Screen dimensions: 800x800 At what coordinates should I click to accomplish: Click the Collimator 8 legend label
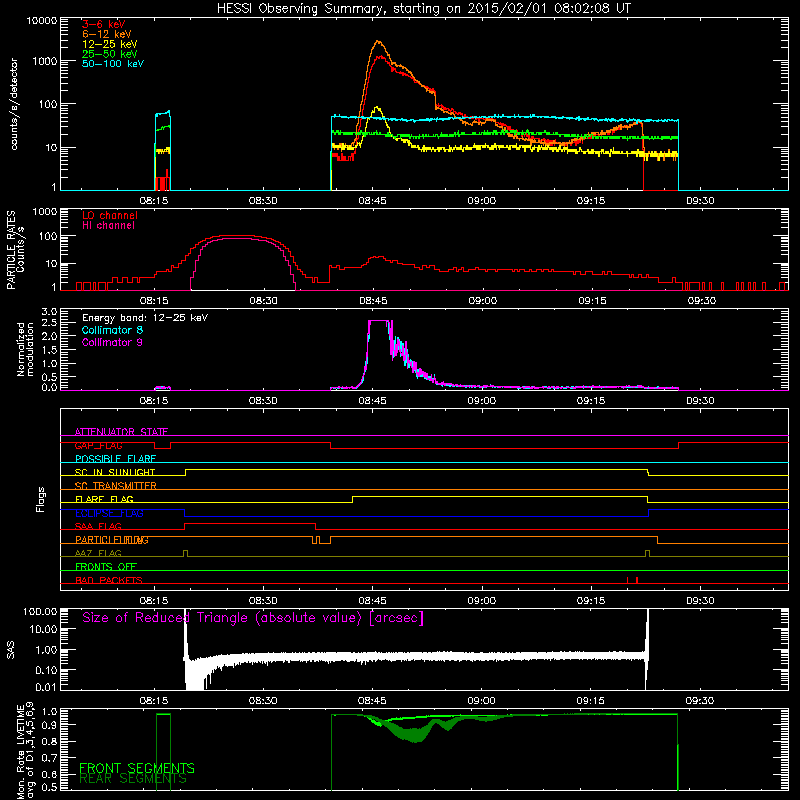pos(112,330)
